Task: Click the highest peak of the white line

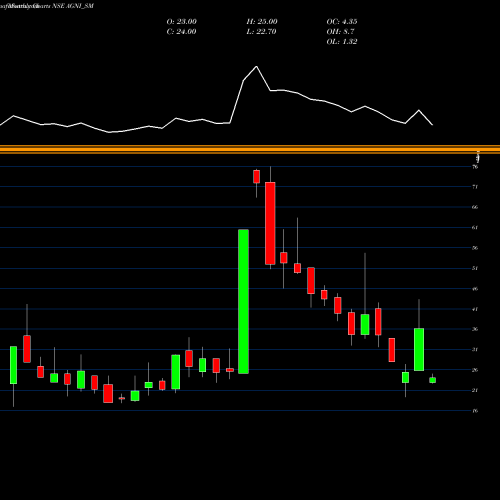Action: [x=256, y=67]
